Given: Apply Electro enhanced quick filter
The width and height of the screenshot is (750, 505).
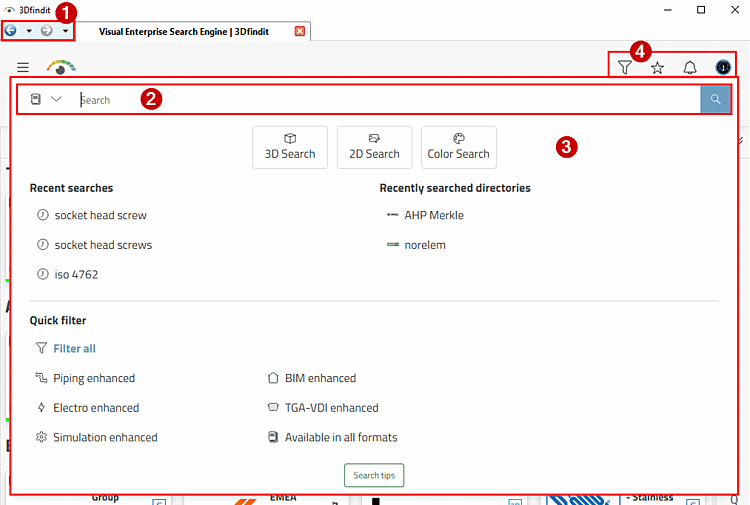Looking at the screenshot, I should point(96,408).
